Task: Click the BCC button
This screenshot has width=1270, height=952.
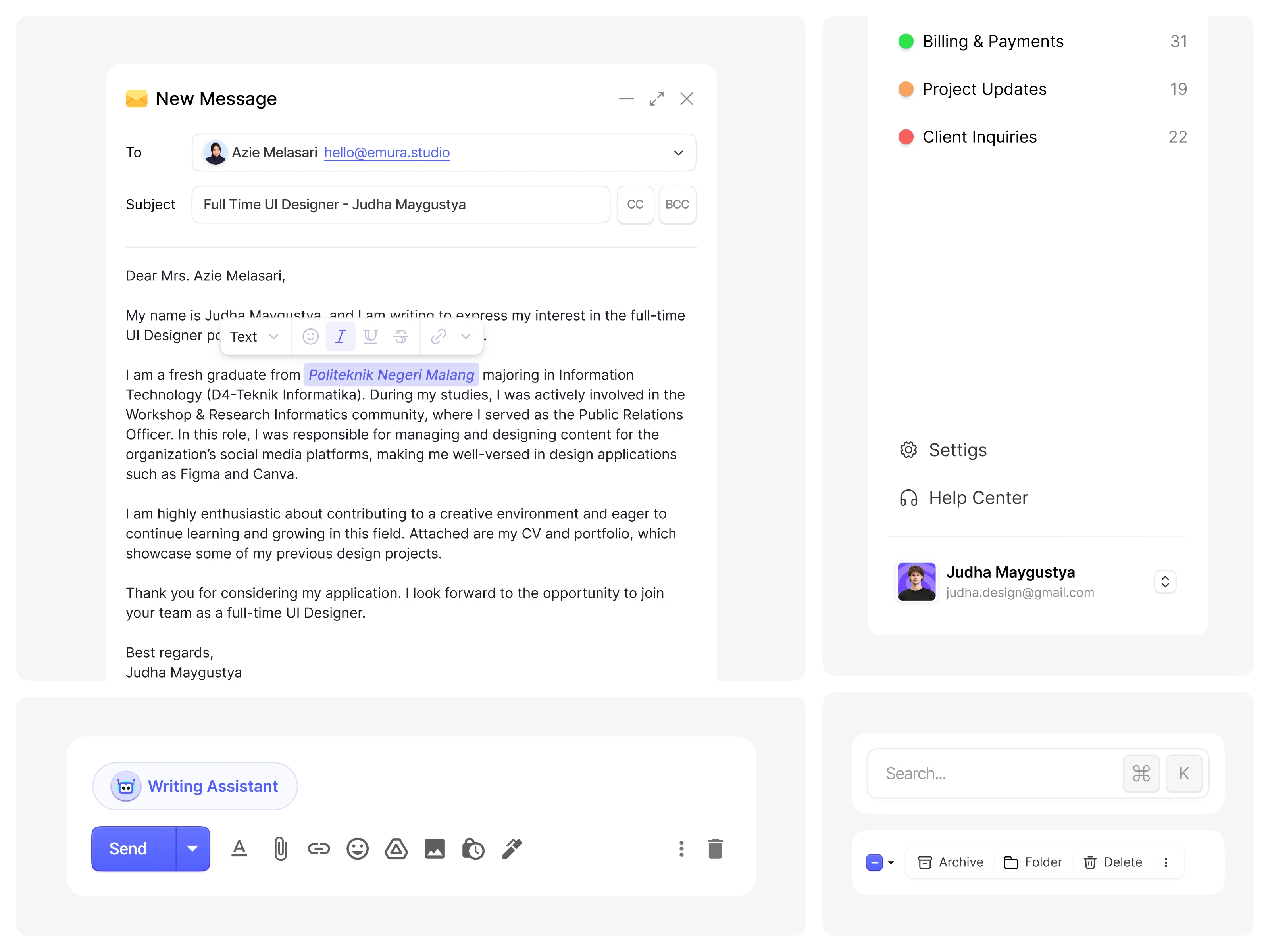Action: (677, 204)
